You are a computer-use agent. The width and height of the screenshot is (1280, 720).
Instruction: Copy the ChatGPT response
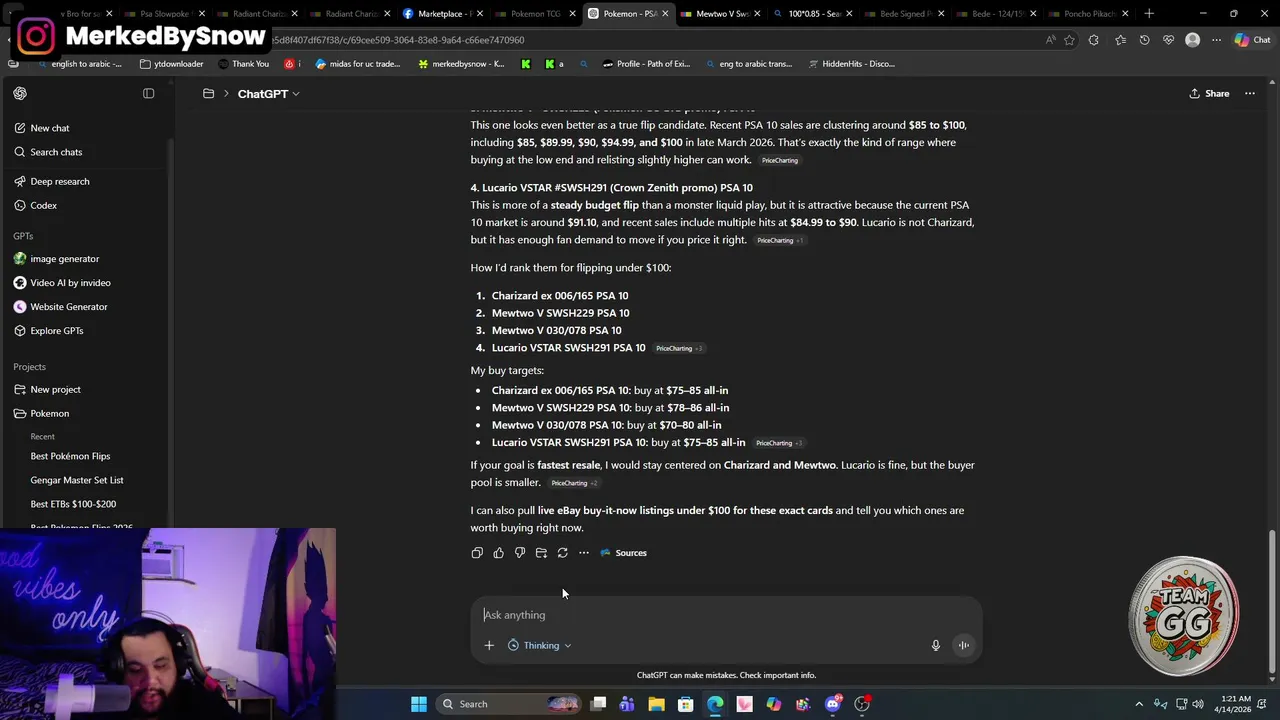pos(477,553)
